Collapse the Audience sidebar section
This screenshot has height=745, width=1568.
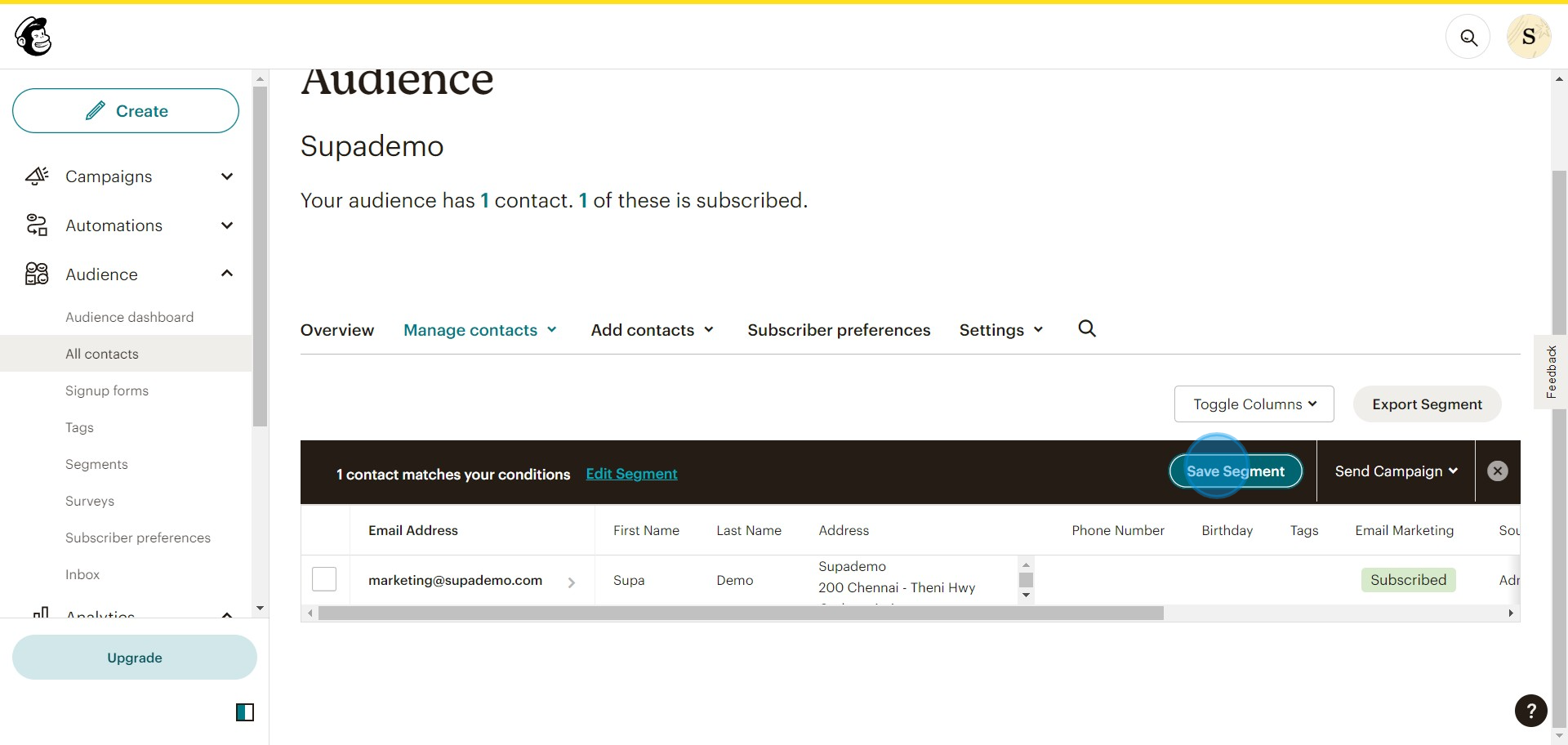[x=227, y=274]
